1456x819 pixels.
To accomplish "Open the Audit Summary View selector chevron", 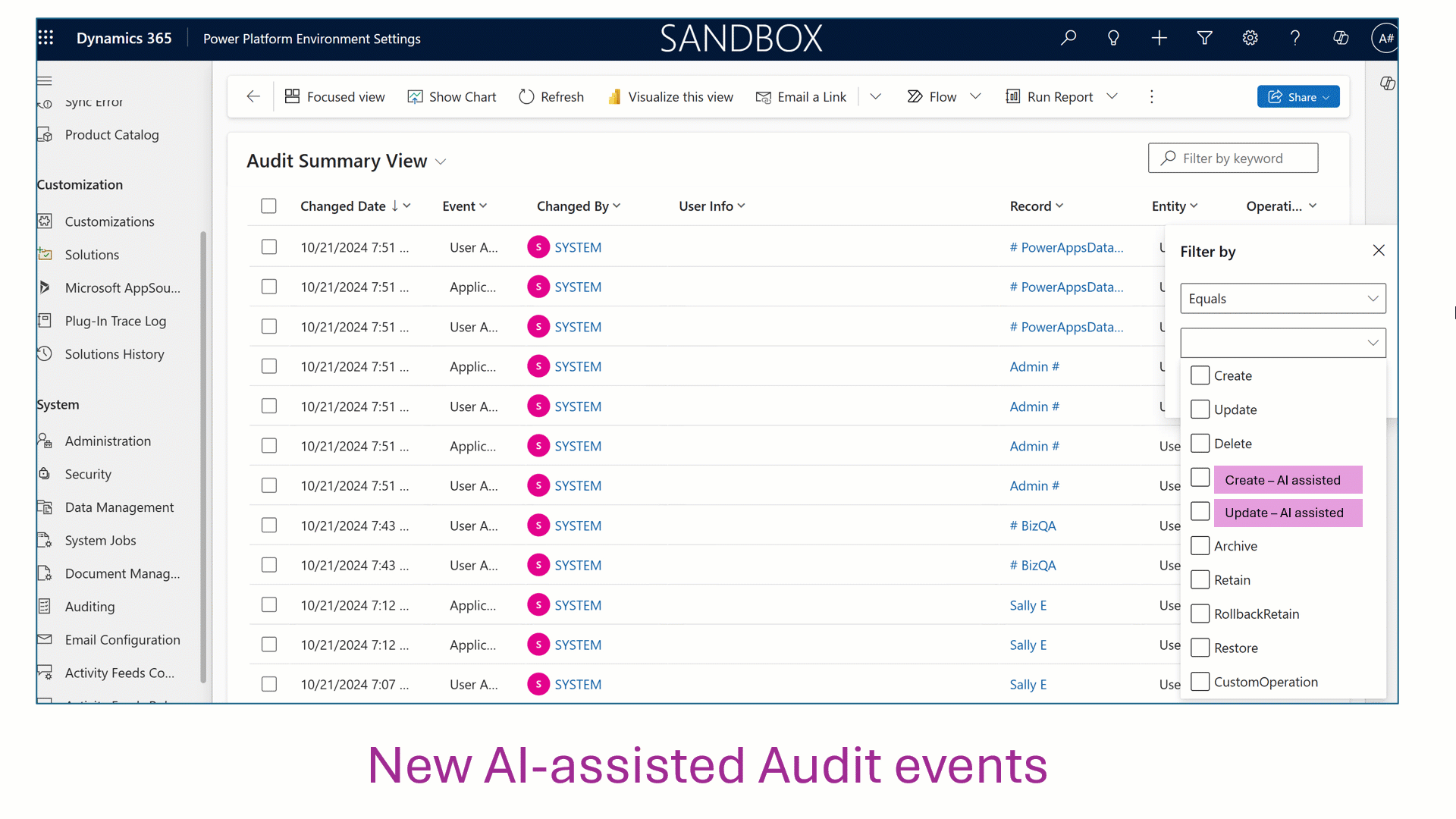I will pos(441,162).
